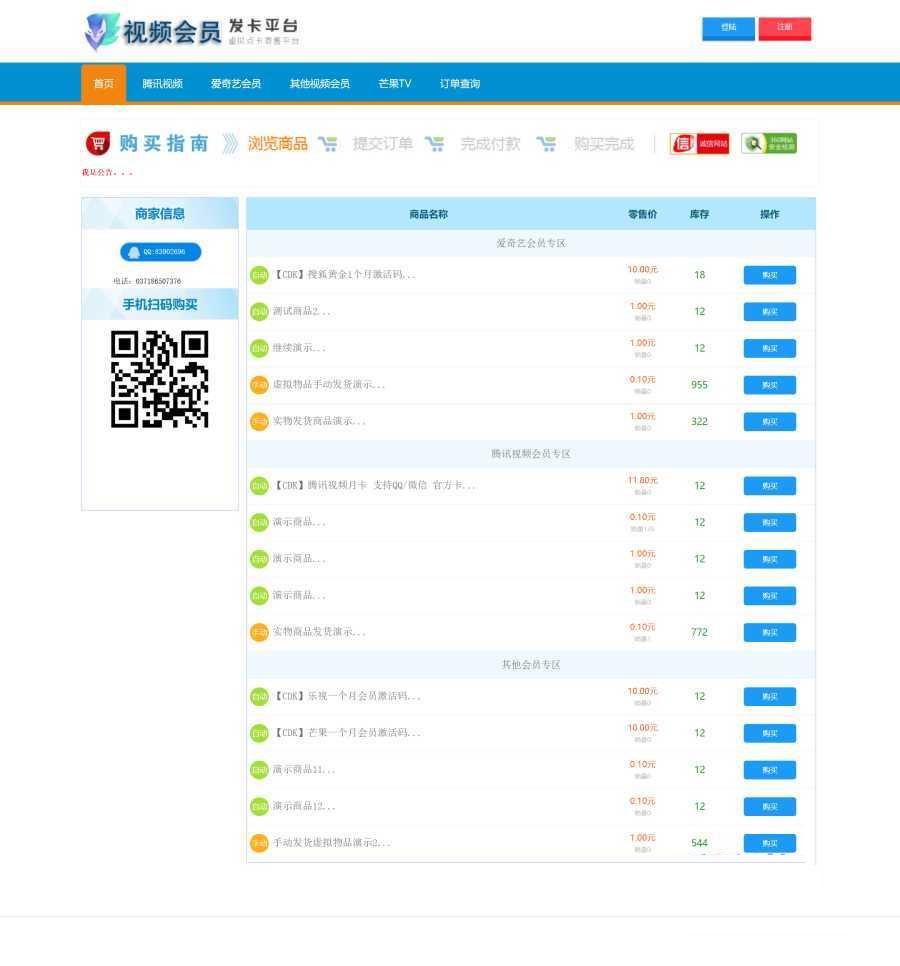Click the cart icon after 完成付款
This screenshot has height=966, width=900.
coord(546,144)
